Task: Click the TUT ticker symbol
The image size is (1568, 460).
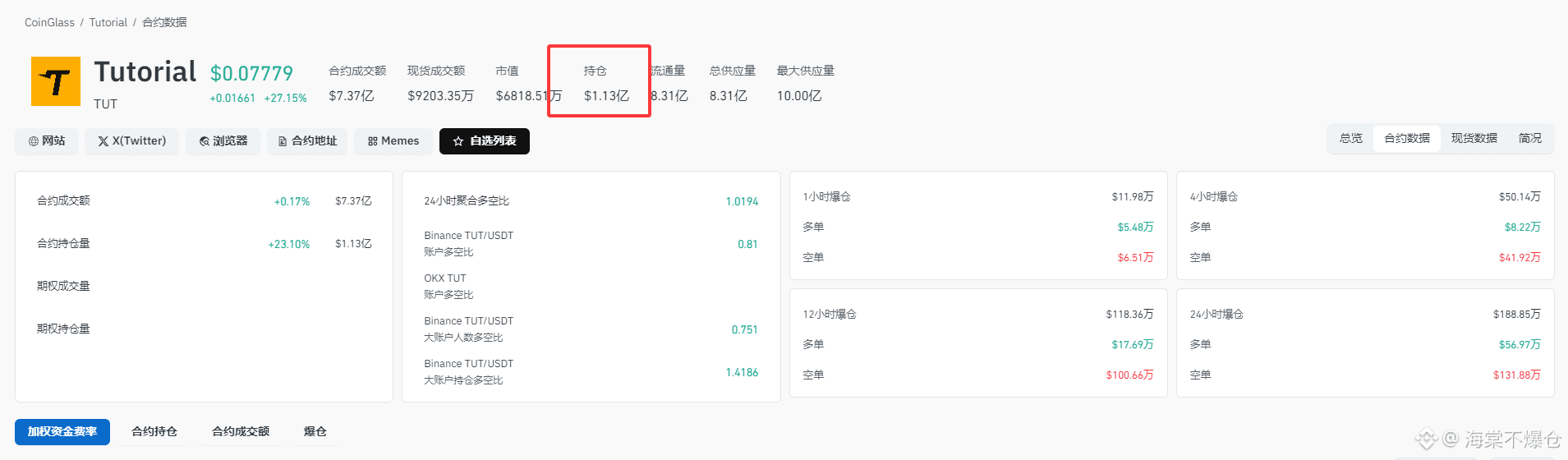Action: (105, 104)
